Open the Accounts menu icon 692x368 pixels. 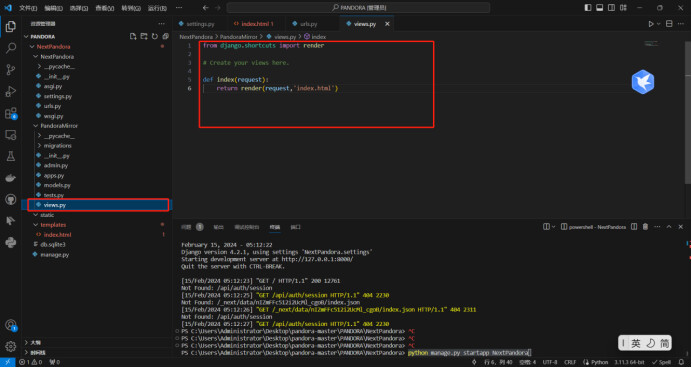click(x=11, y=325)
